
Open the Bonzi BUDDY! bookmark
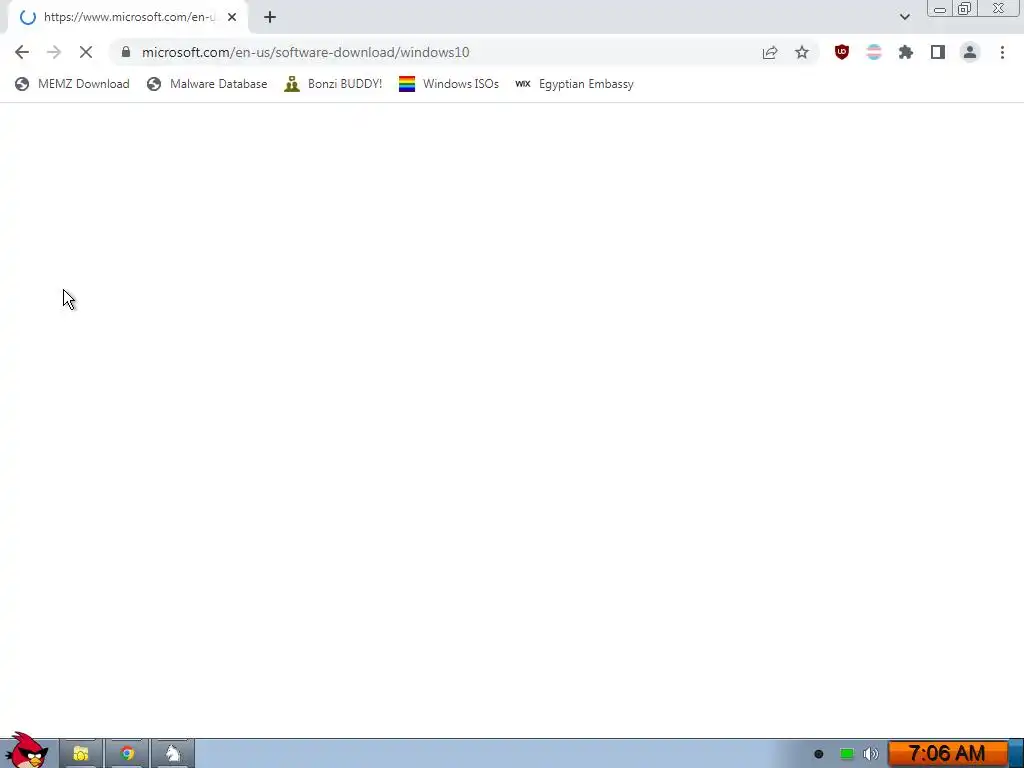click(333, 84)
